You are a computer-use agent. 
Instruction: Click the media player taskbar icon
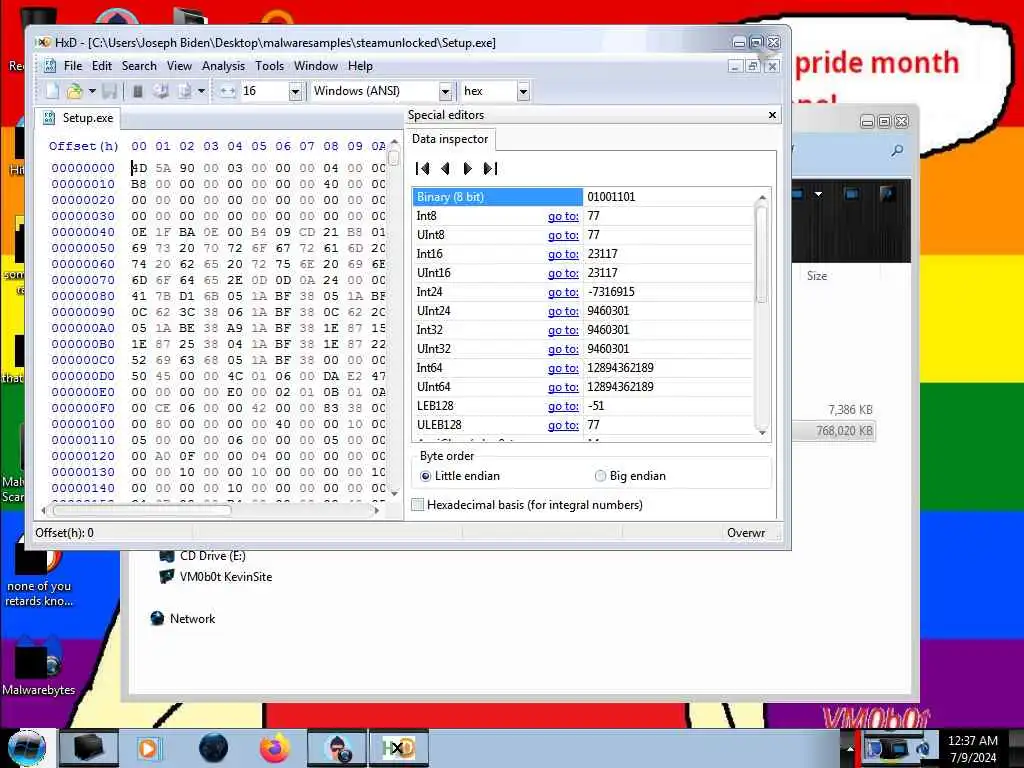pos(149,748)
